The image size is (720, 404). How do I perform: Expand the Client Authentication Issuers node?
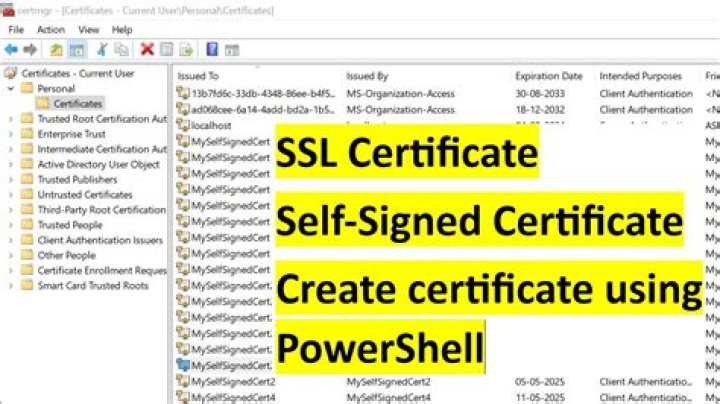[11, 240]
